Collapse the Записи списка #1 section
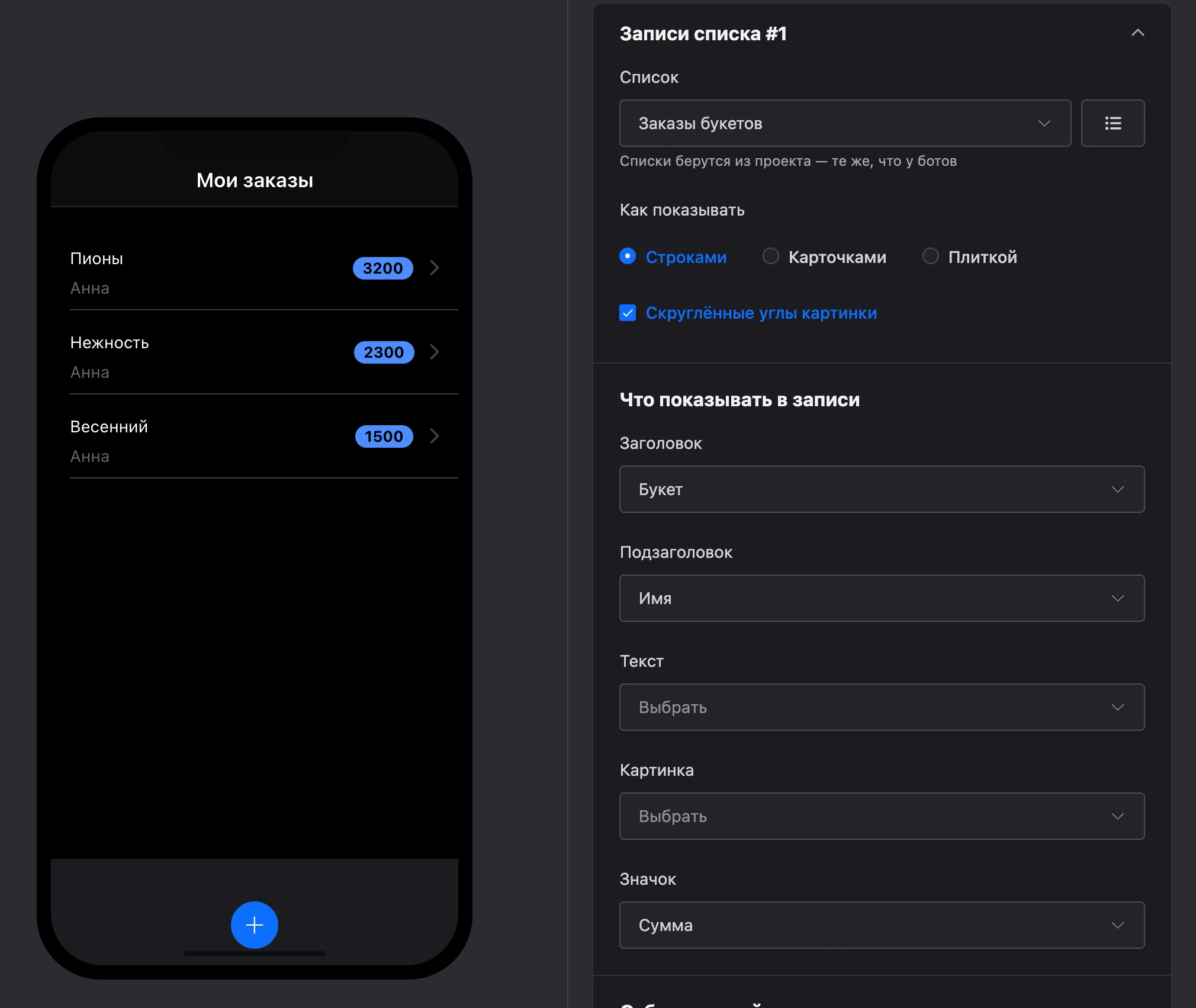 [x=1137, y=33]
